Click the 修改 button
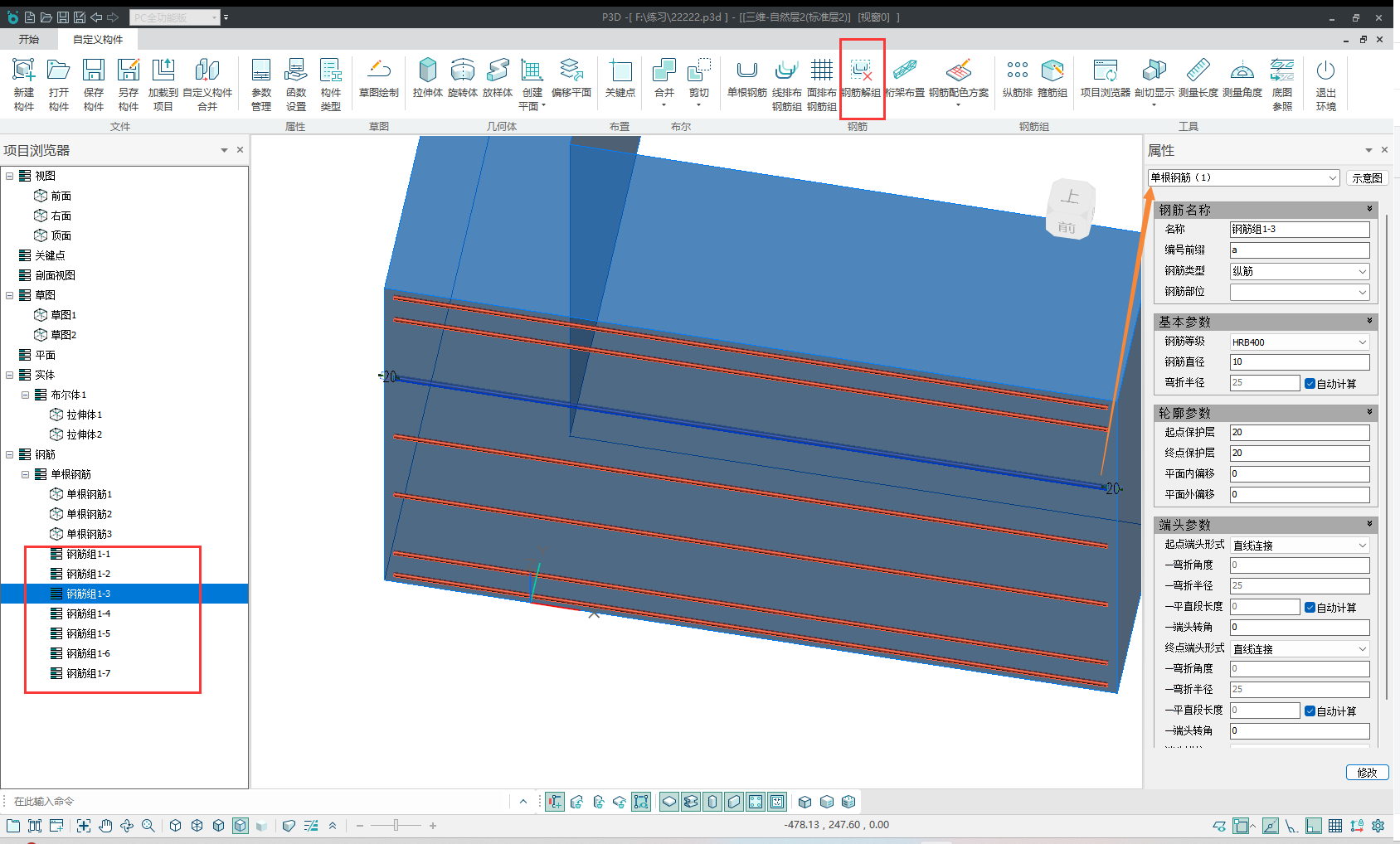The width and height of the screenshot is (1400, 844). point(1367,773)
